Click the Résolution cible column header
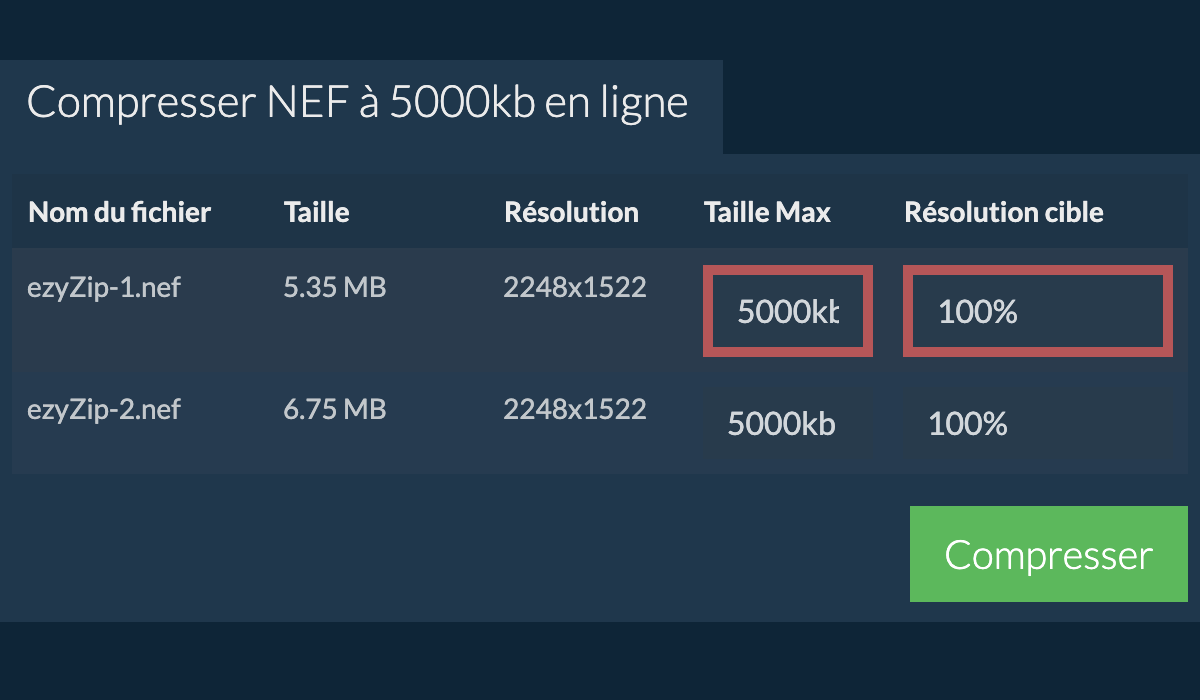The image size is (1200, 700). (x=1004, y=212)
